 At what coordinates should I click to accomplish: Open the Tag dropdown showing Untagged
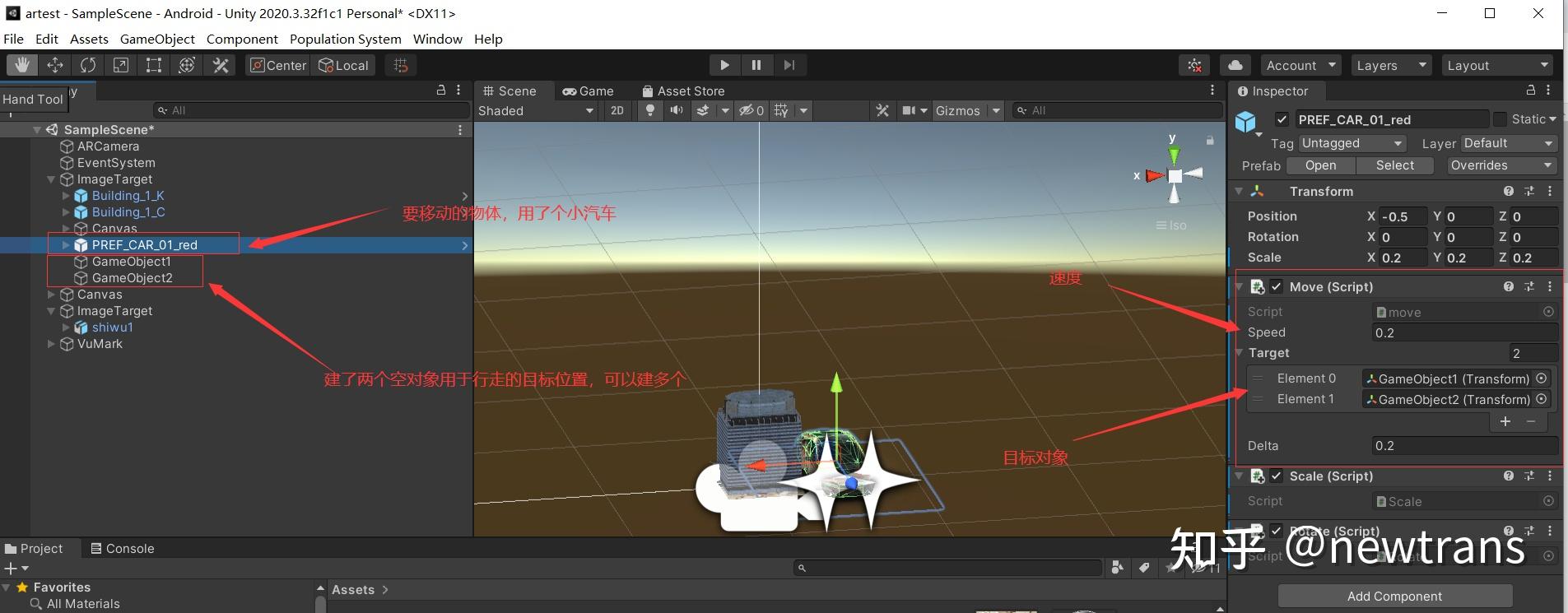(x=1352, y=143)
